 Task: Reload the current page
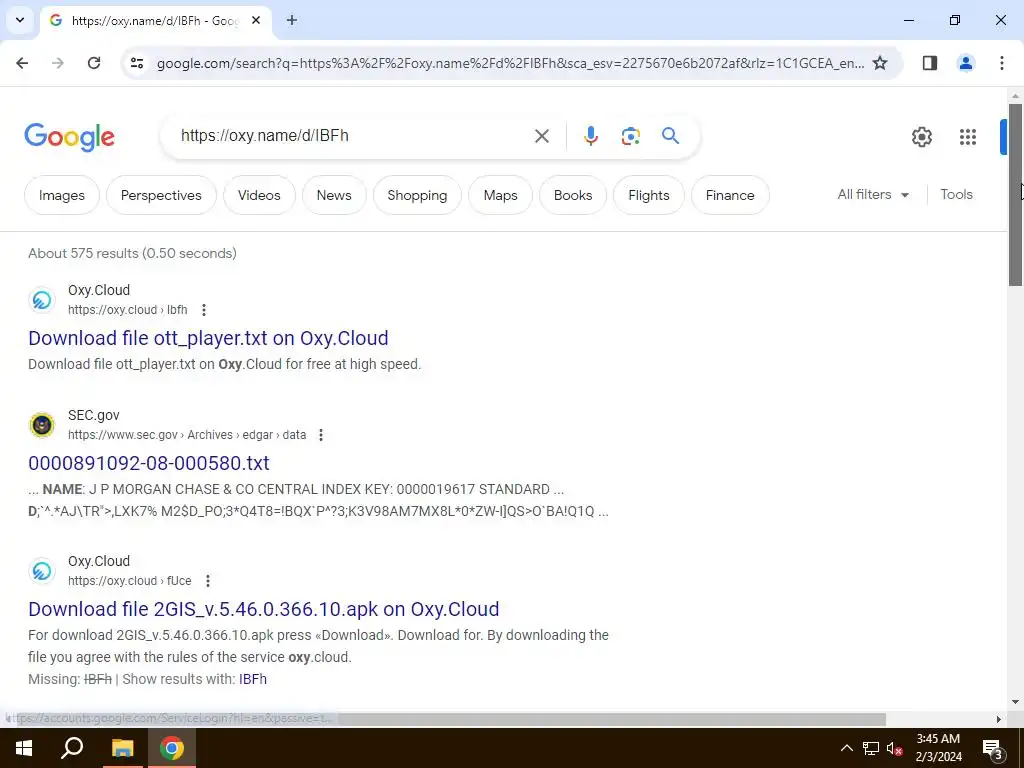94,63
